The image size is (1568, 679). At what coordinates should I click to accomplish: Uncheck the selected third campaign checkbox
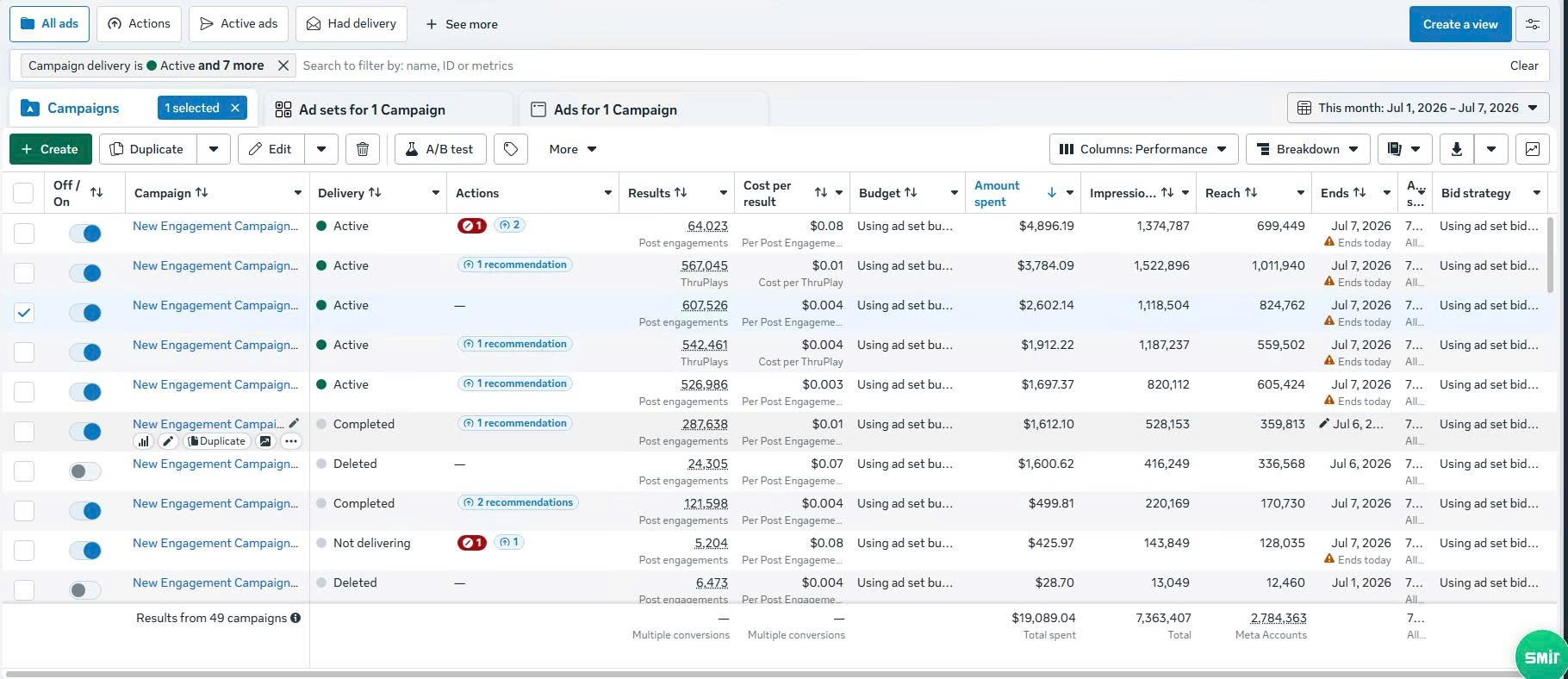coord(24,313)
